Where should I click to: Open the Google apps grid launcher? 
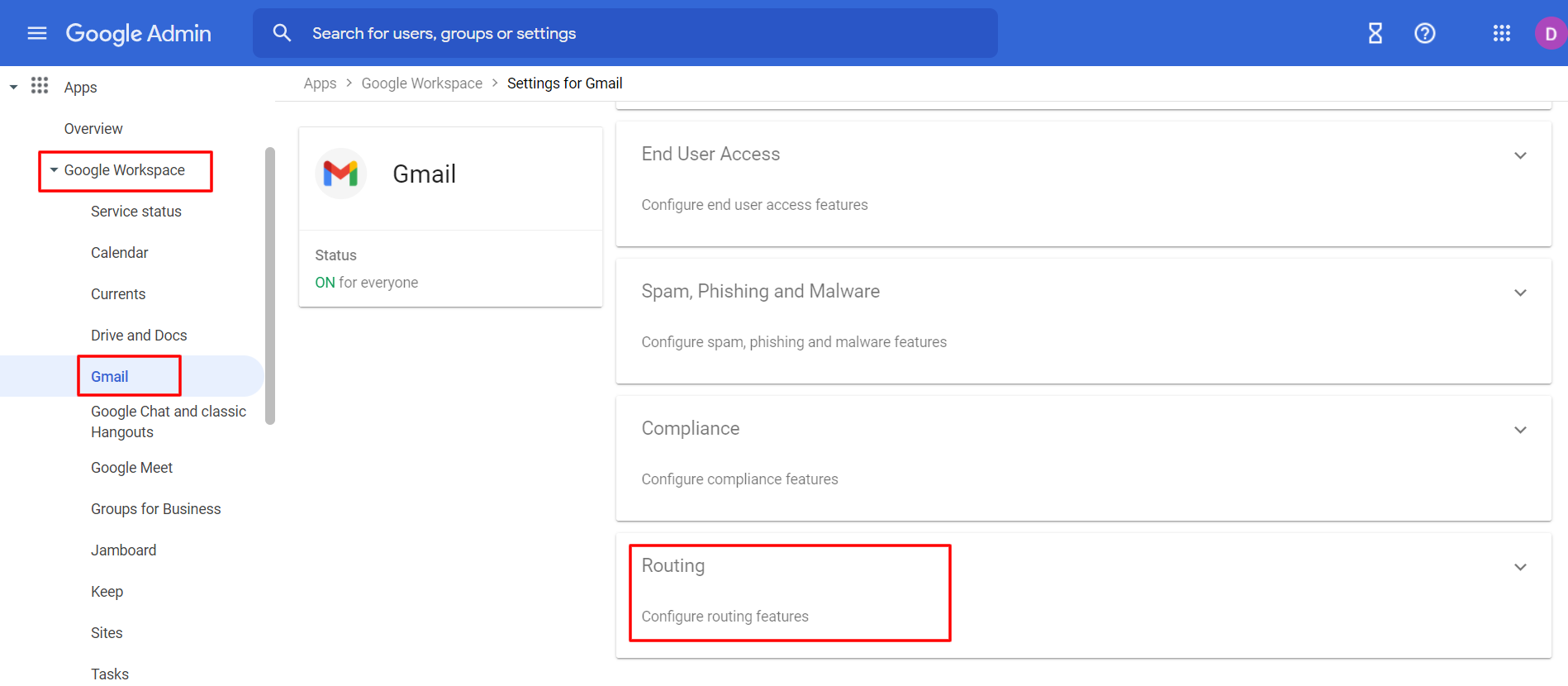point(1501,33)
